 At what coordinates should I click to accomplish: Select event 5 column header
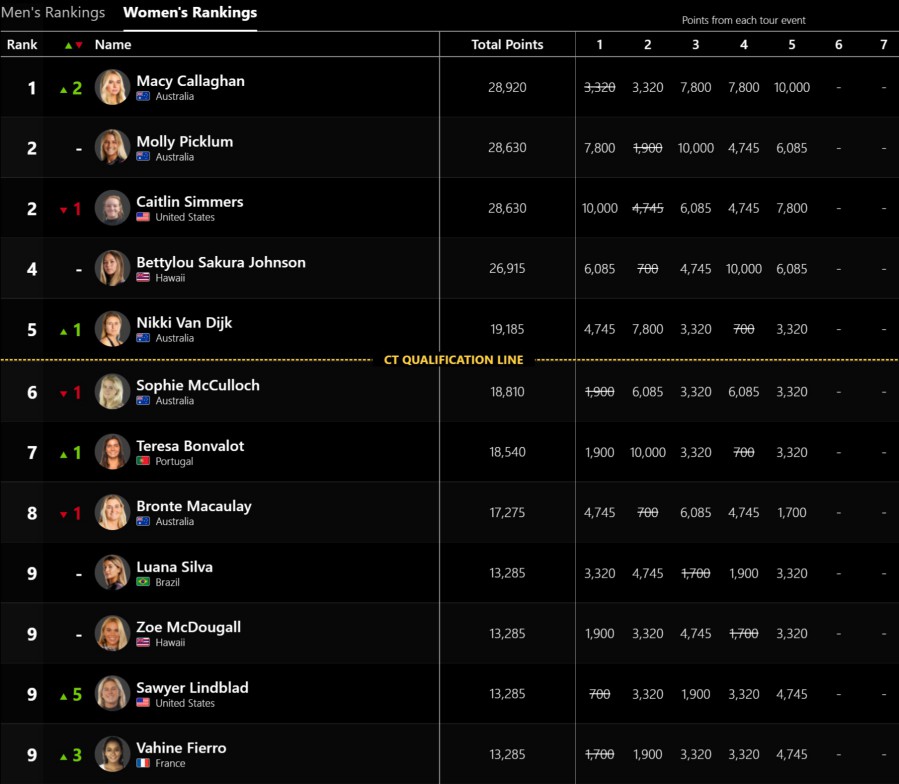click(792, 44)
